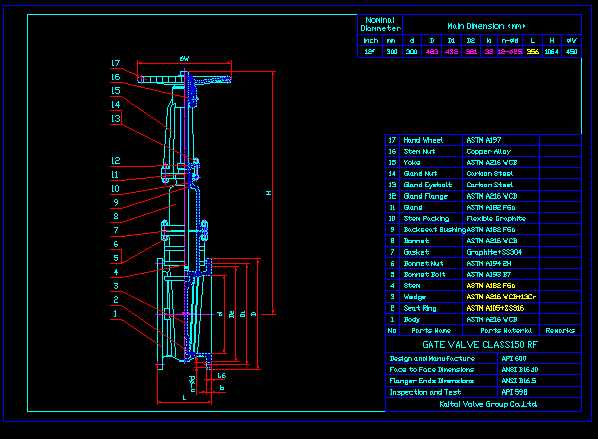598x439 pixels.
Task: Select the Face to Face Dimensions label
Action: pos(431,370)
